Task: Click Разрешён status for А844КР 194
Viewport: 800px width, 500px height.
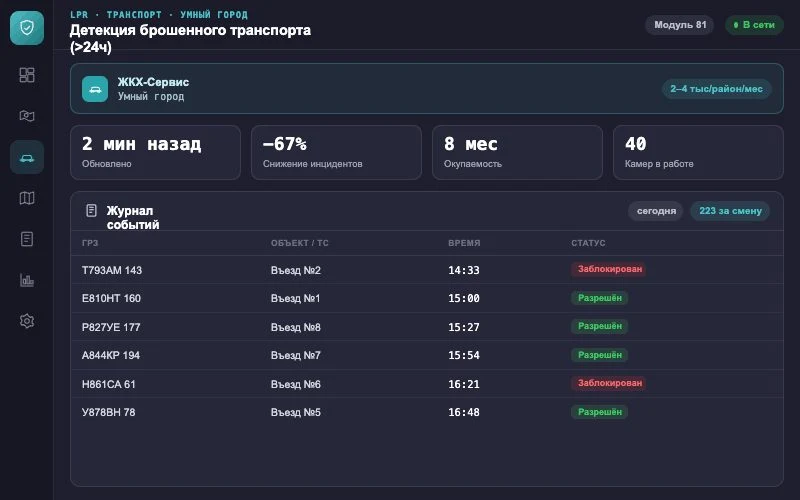Action: coord(599,355)
